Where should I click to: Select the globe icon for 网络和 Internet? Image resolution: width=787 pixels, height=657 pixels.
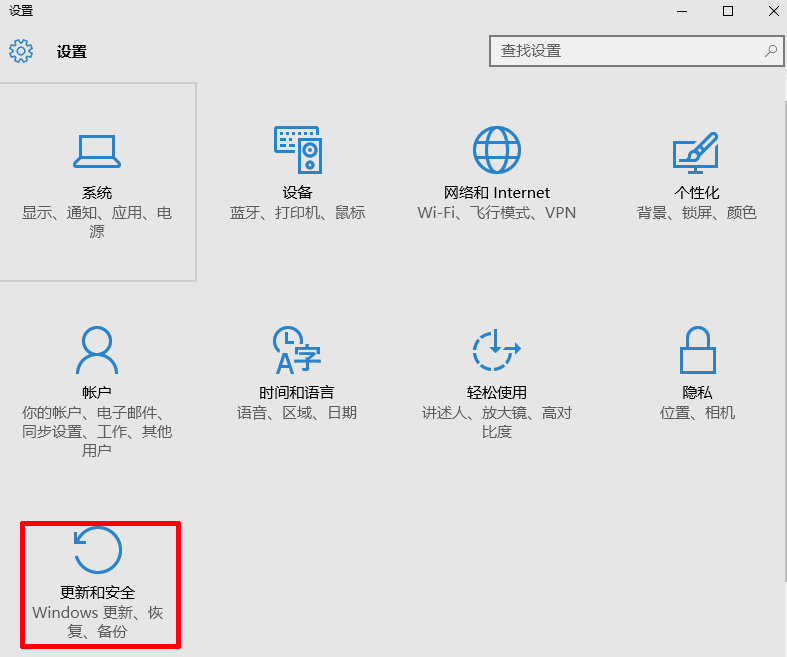[497, 150]
